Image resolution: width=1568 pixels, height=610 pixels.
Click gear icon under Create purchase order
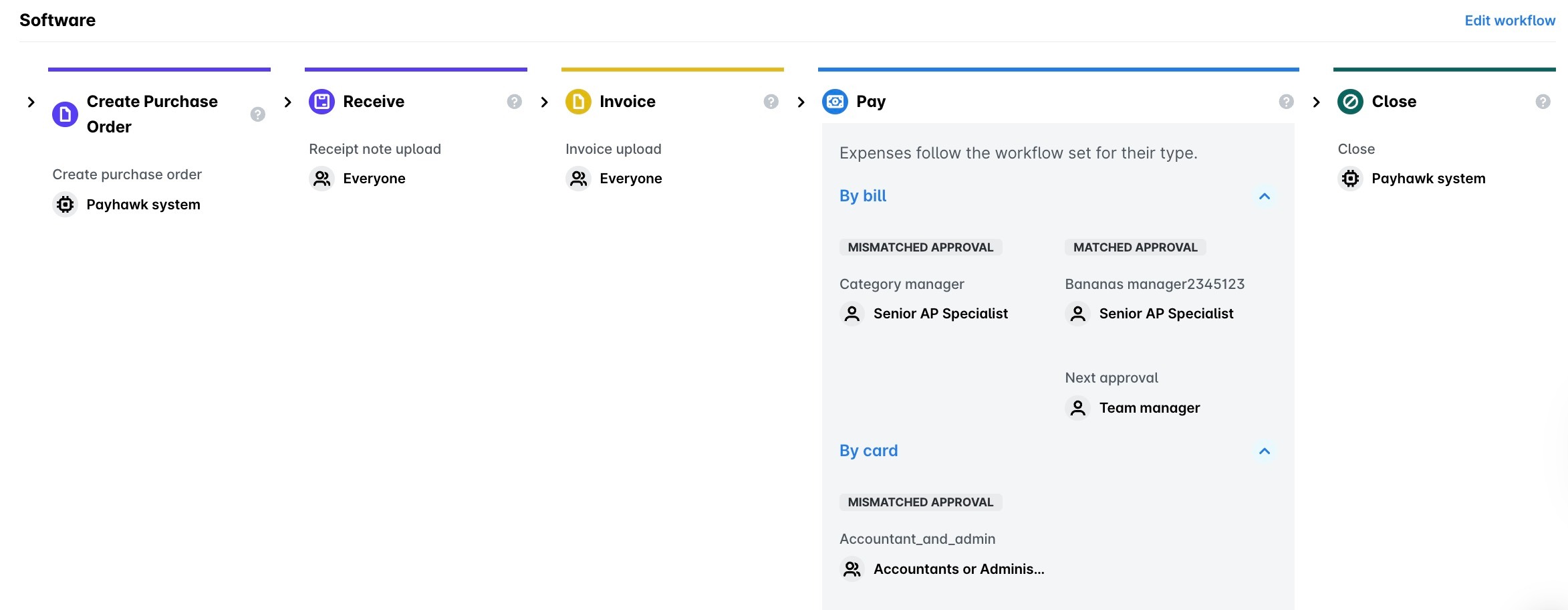pyautogui.click(x=65, y=204)
